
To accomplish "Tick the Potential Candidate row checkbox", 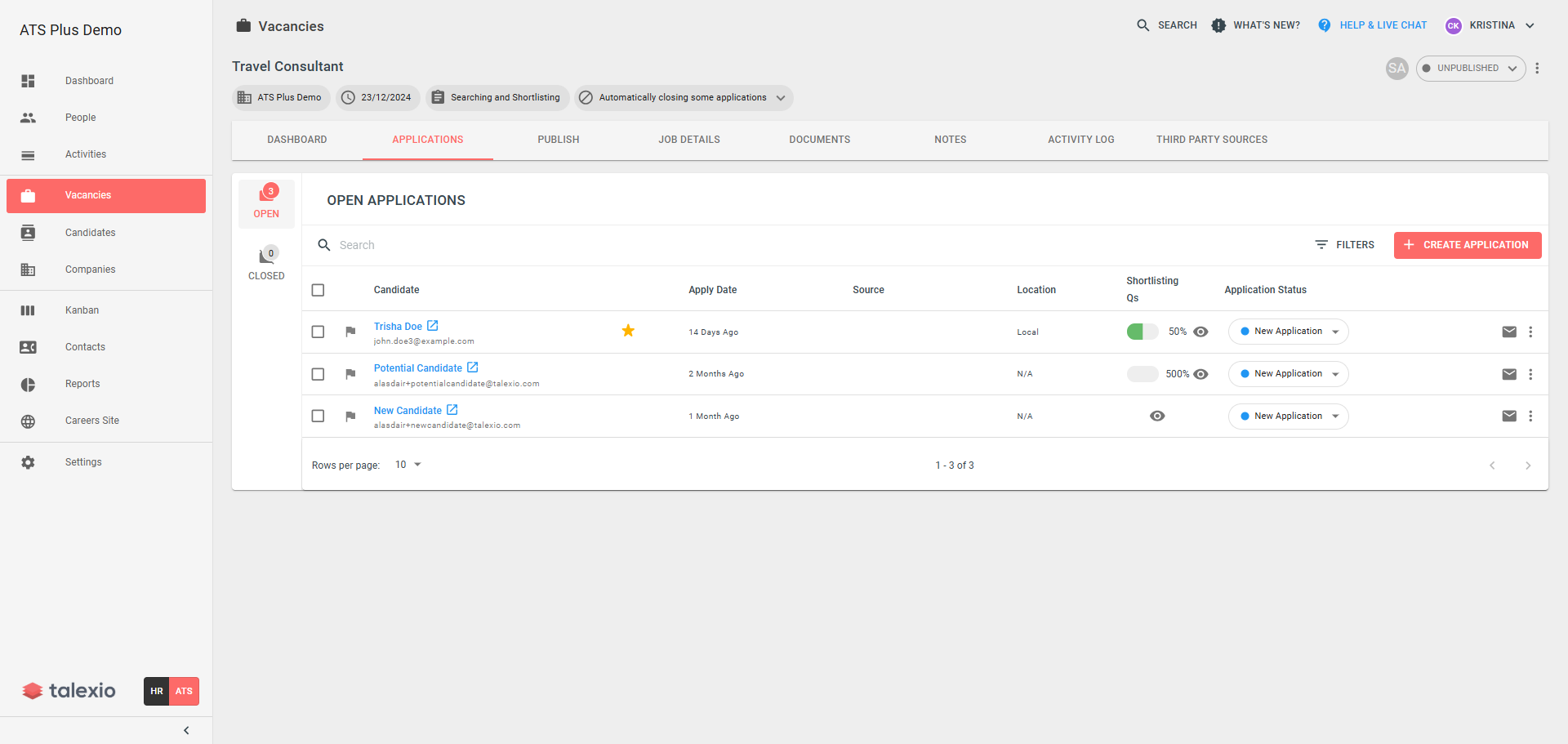I will pyautogui.click(x=318, y=374).
